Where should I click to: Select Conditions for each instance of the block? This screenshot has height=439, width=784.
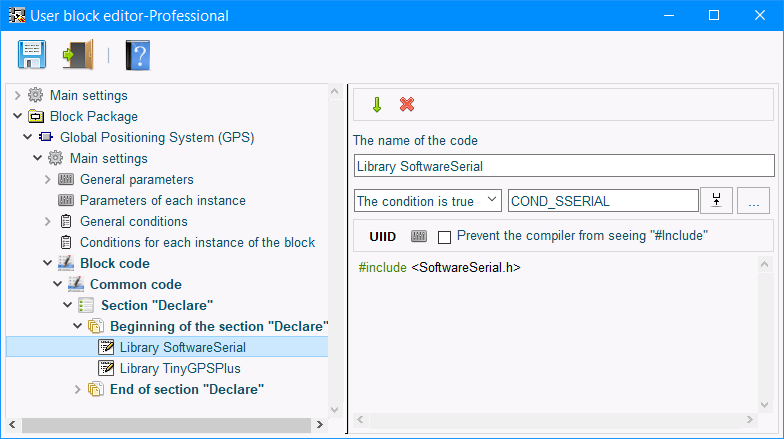point(198,242)
